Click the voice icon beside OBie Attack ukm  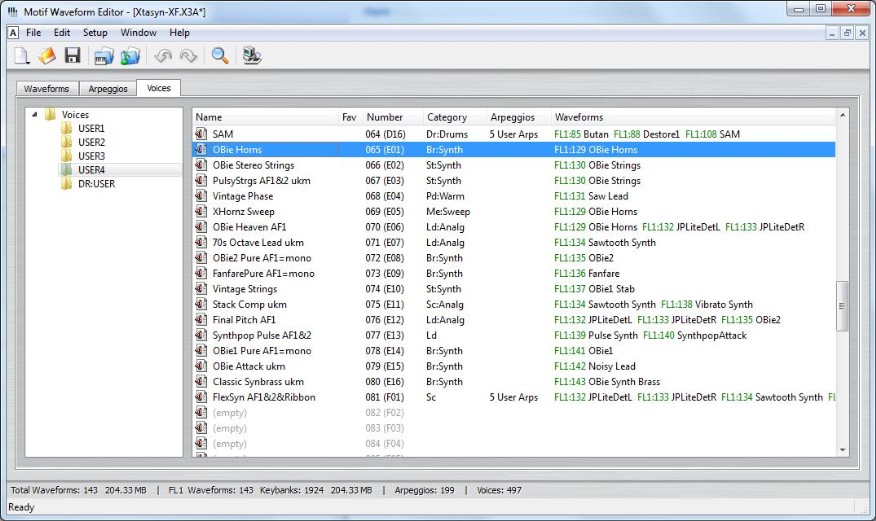click(201, 366)
